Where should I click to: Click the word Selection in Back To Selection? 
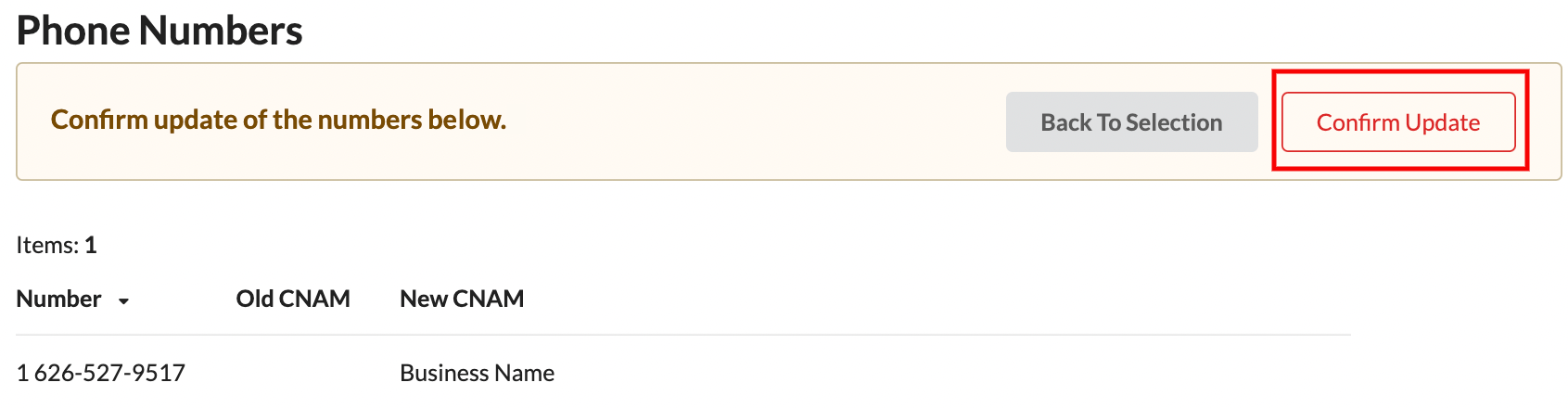(x=1174, y=122)
